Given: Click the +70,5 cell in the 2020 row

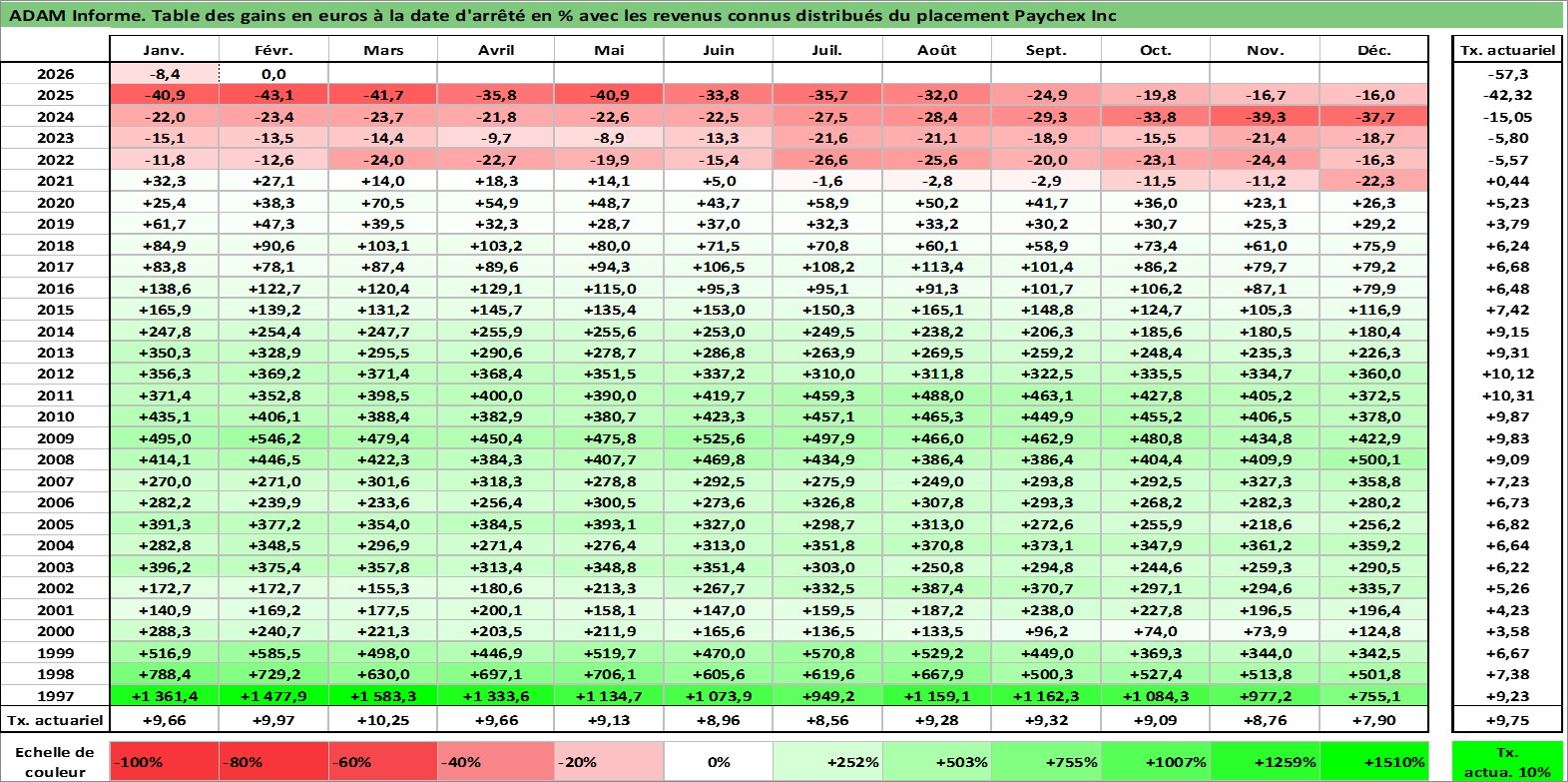Looking at the screenshot, I should [x=382, y=203].
